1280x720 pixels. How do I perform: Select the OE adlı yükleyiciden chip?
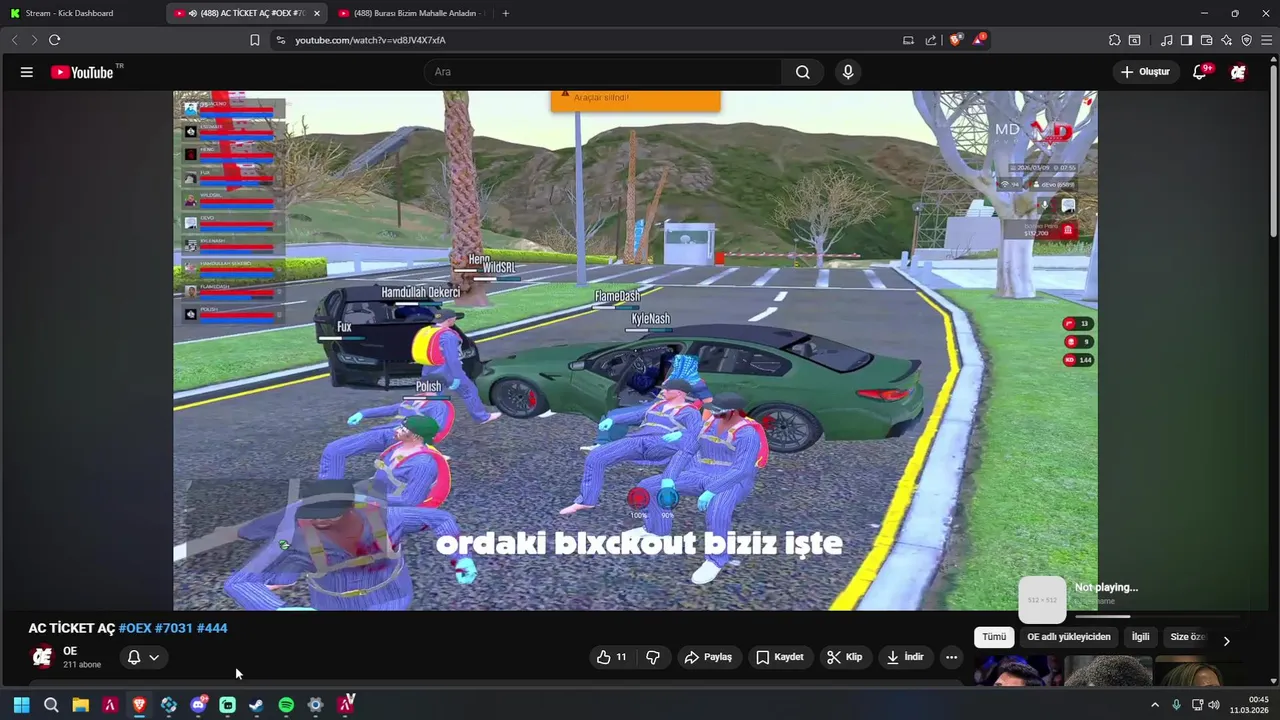[x=1068, y=637]
